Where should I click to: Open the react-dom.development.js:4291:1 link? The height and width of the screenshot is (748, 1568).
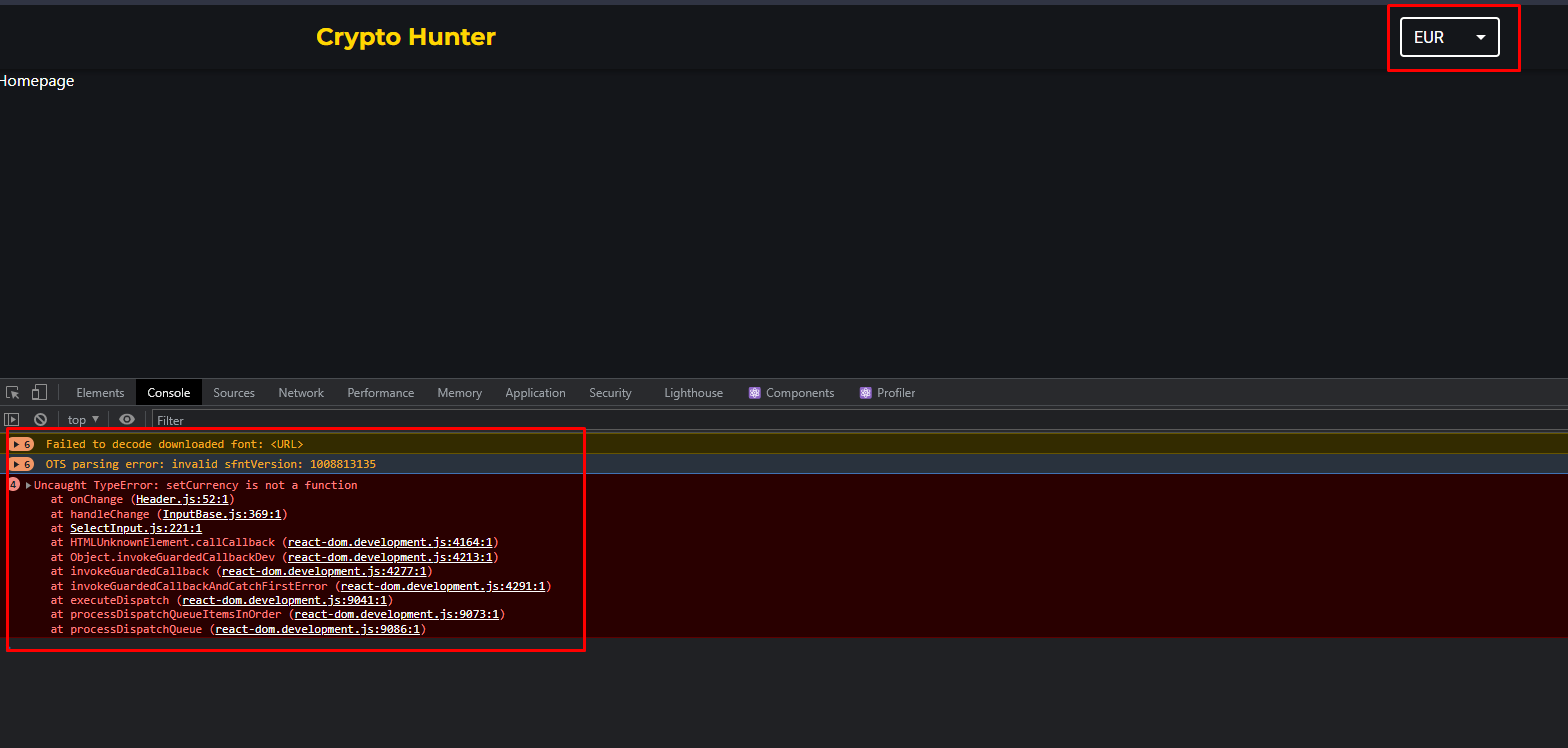coord(443,586)
